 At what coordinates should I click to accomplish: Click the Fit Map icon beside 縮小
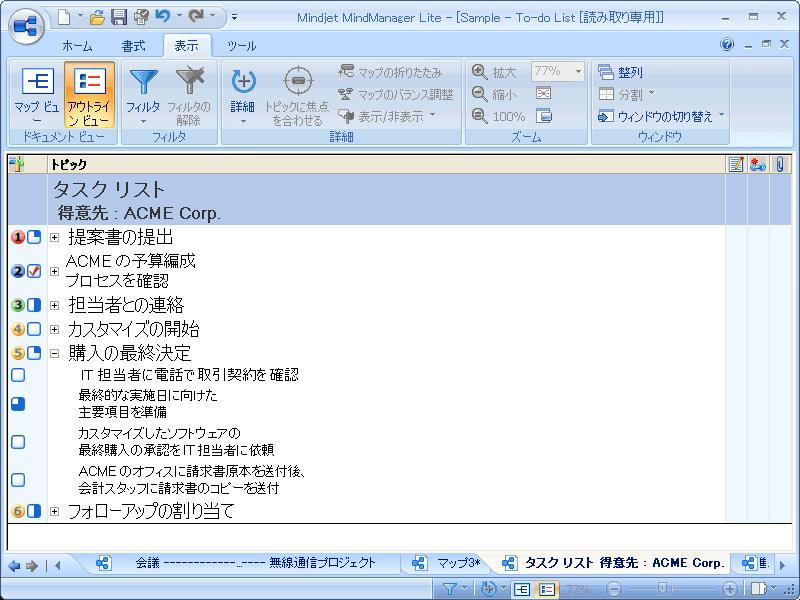[x=543, y=93]
